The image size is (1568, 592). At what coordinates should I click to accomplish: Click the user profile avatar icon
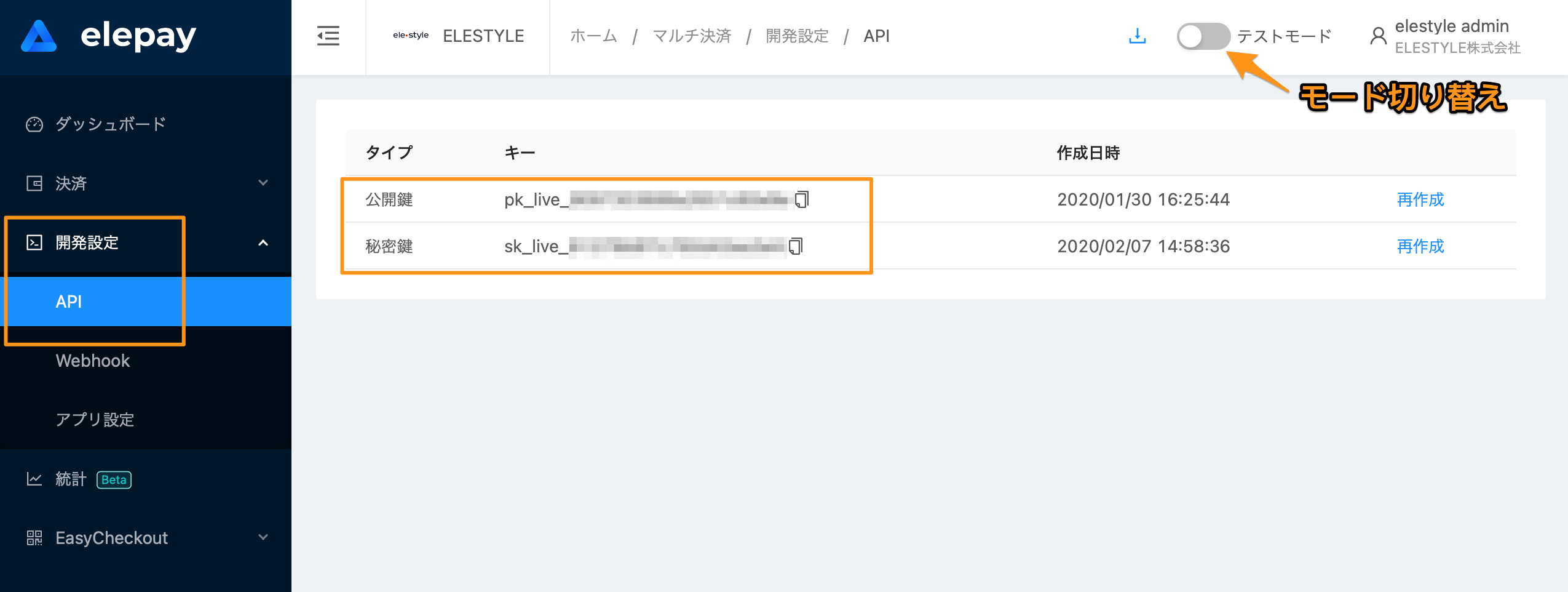click(x=1378, y=36)
